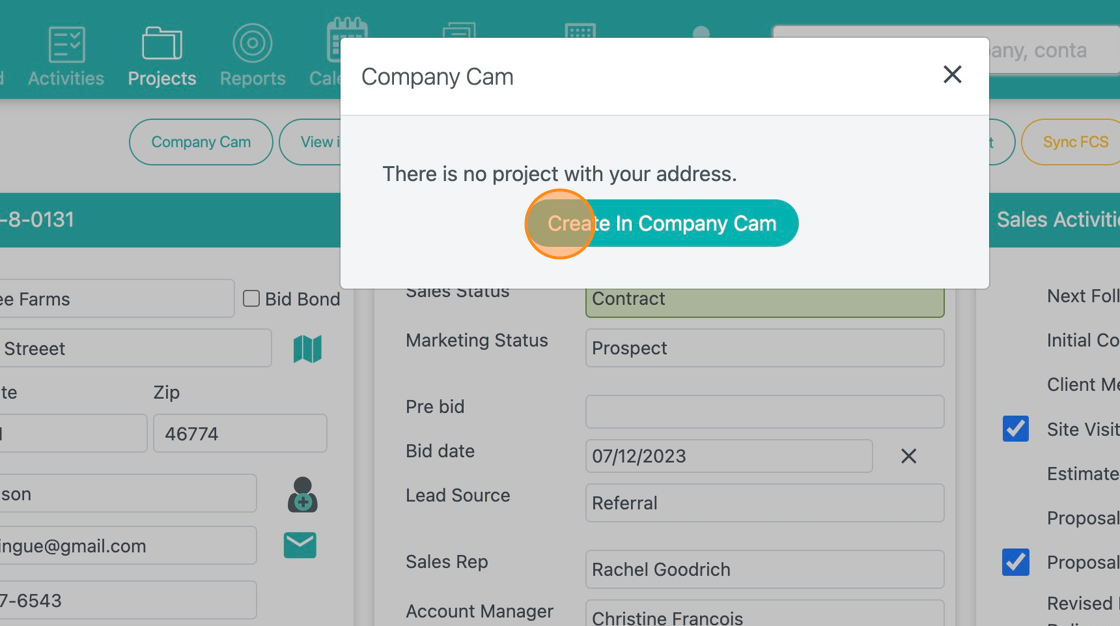The width and height of the screenshot is (1120, 626).
Task: Uncheck the Proposal checkbox
Action: [x=1015, y=562]
